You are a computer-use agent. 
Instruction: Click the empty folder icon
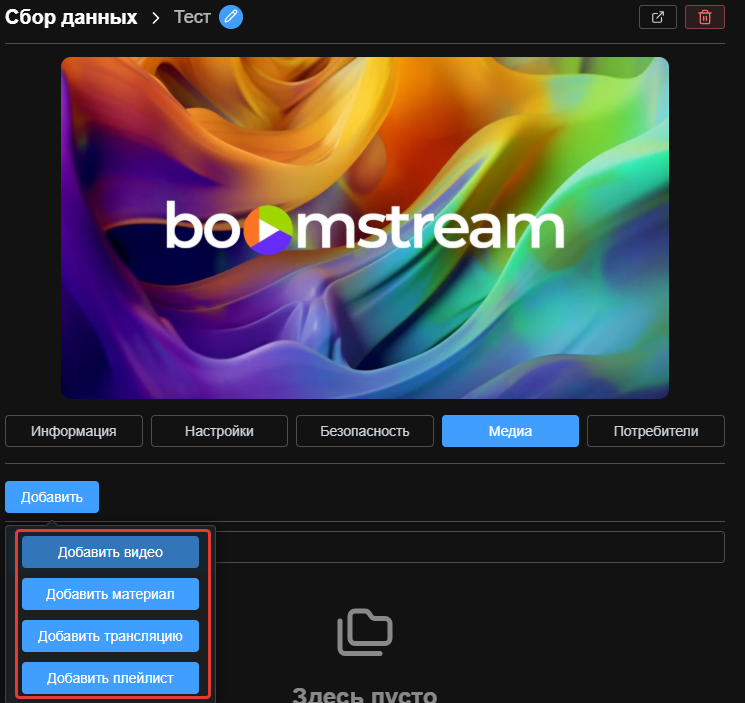tap(365, 632)
